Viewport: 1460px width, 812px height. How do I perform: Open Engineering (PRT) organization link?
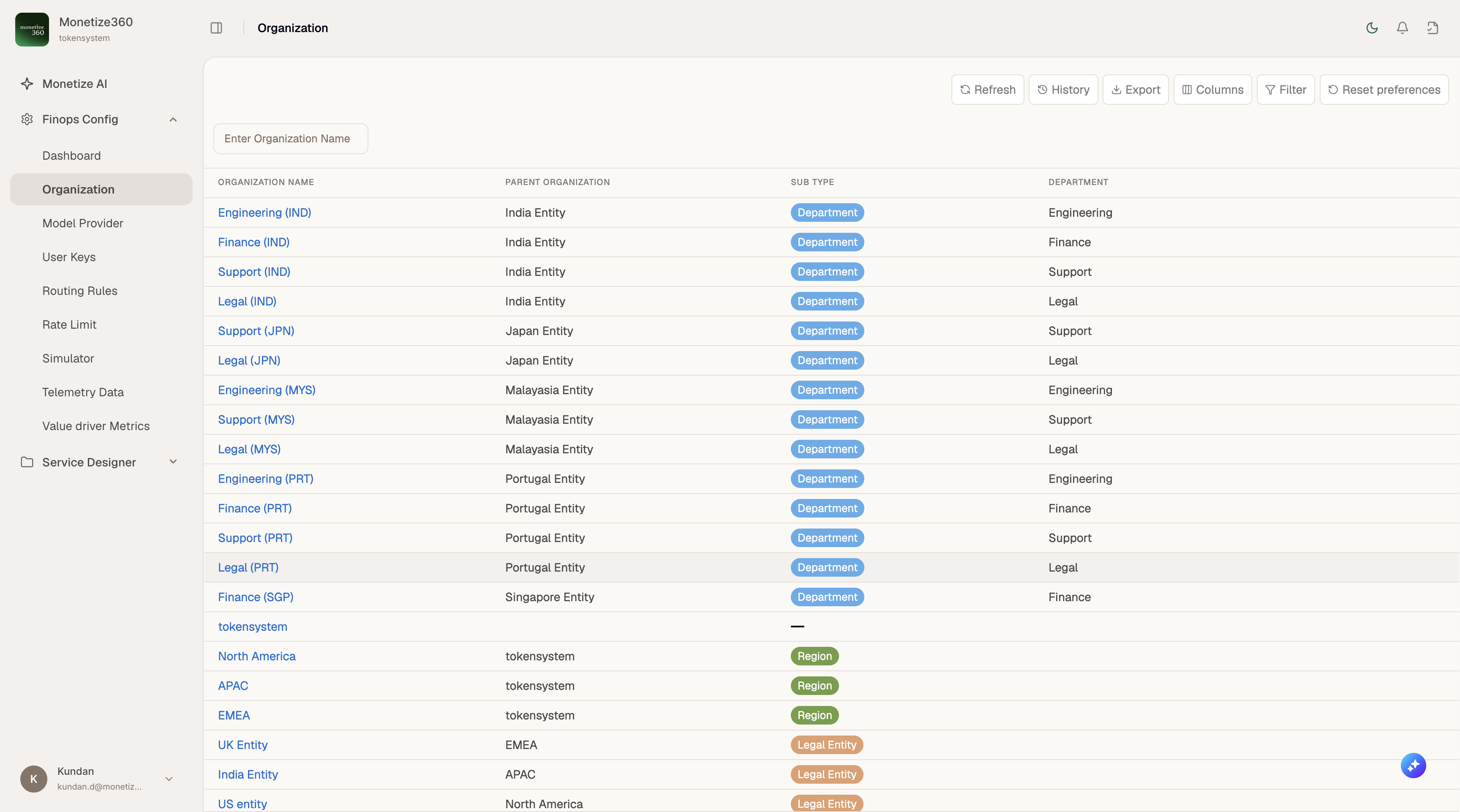pos(266,479)
